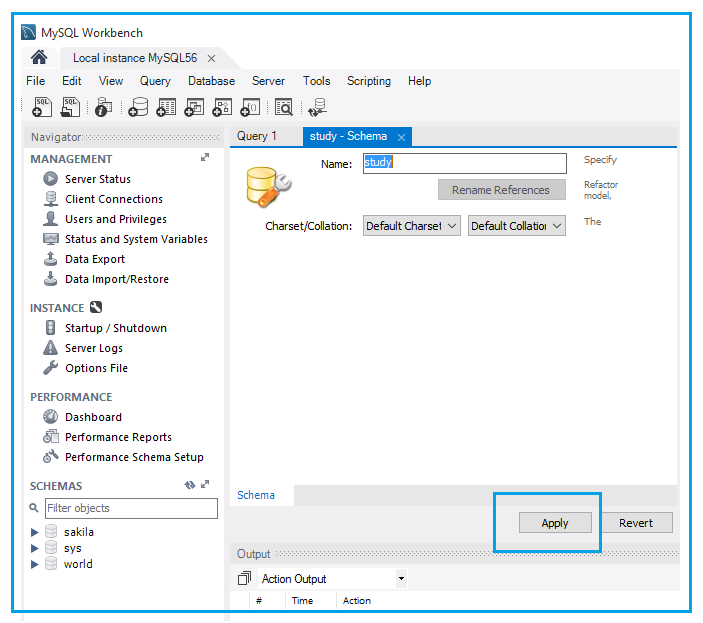Click the schema Name input field
703x623 pixels.
[464, 163]
